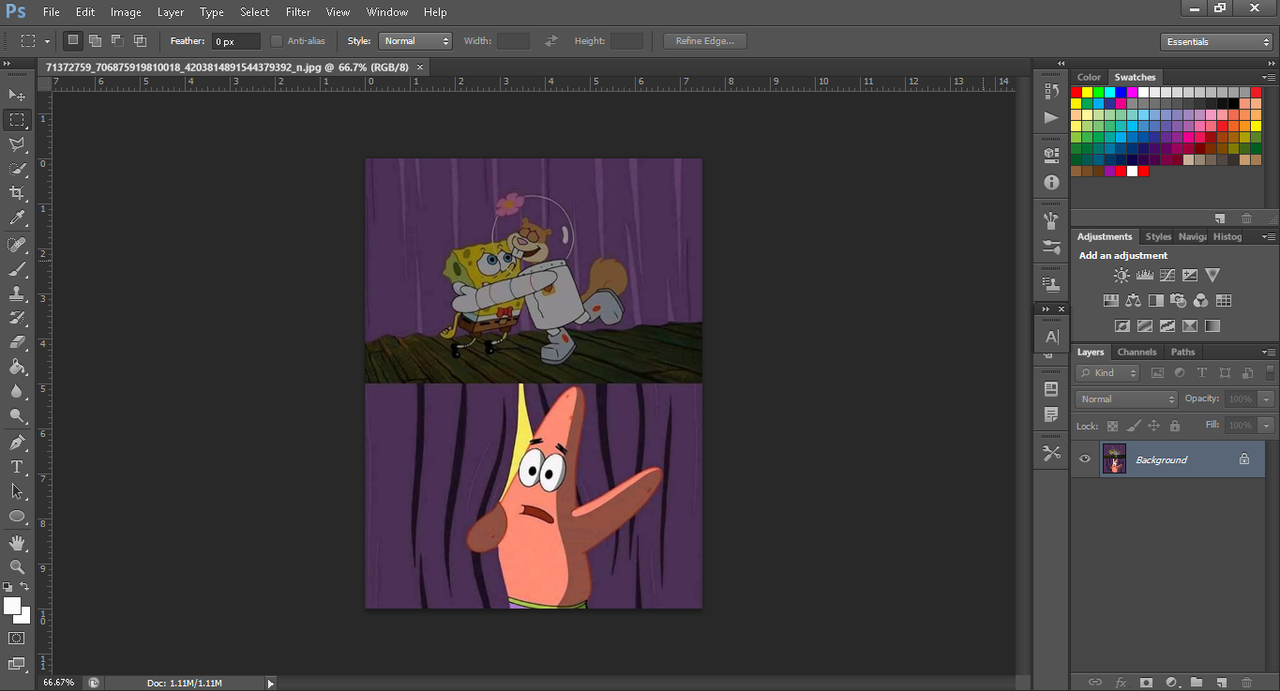Open the Filter menu
The image size is (1280, 691).
(298, 12)
